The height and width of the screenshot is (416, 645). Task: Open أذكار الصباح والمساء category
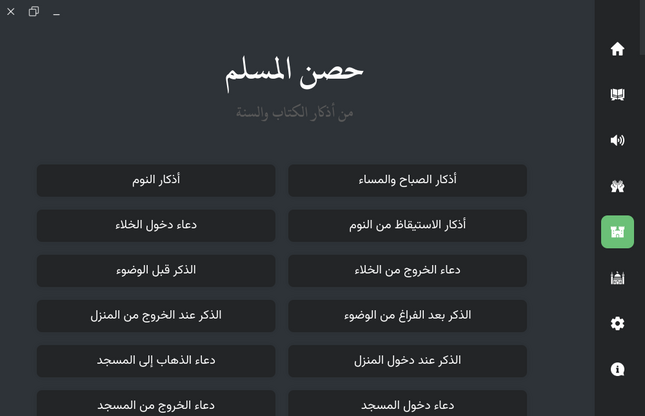(407, 181)
